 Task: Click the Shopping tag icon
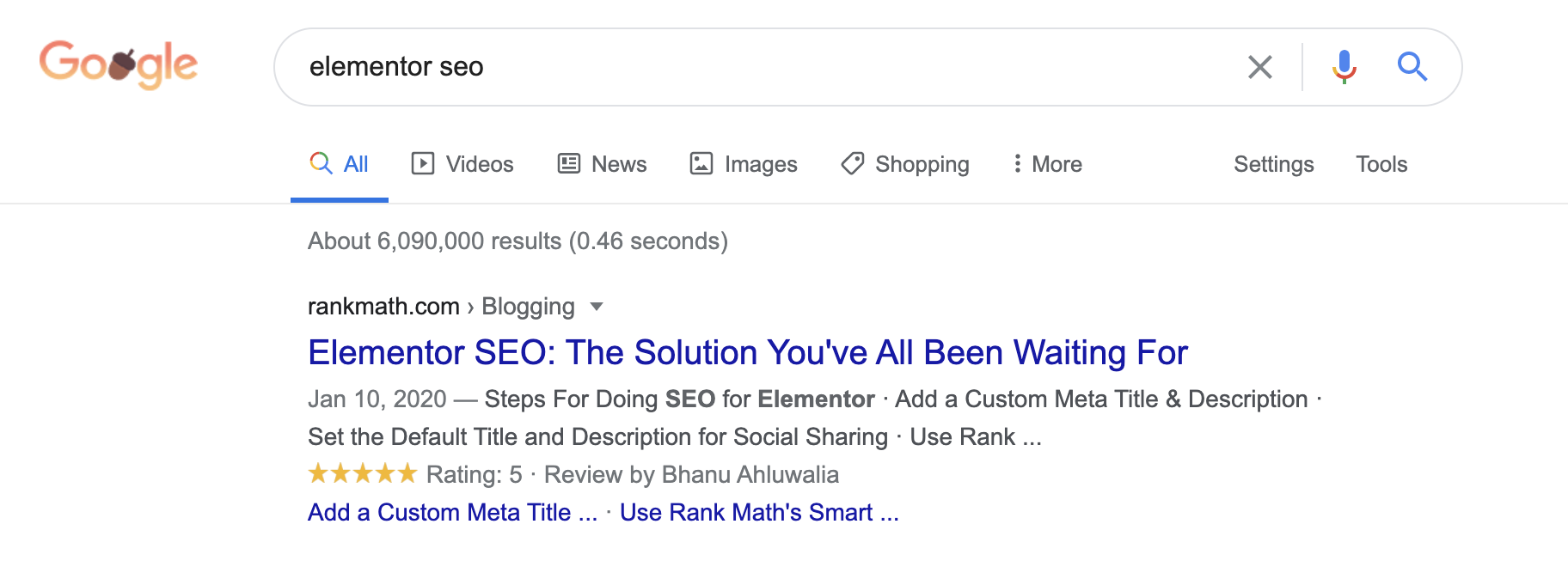click(x=852, y=163)
